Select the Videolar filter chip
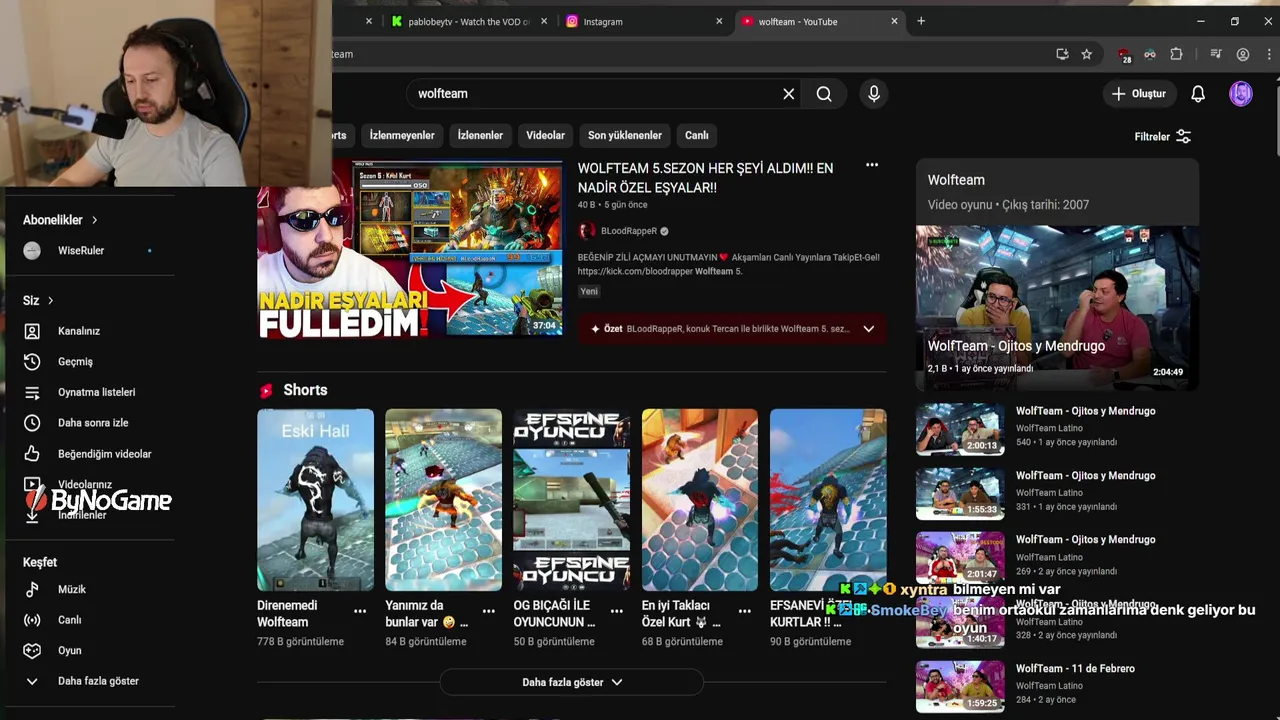This screenshot has width=1280, height=720. tap(545, 135)
